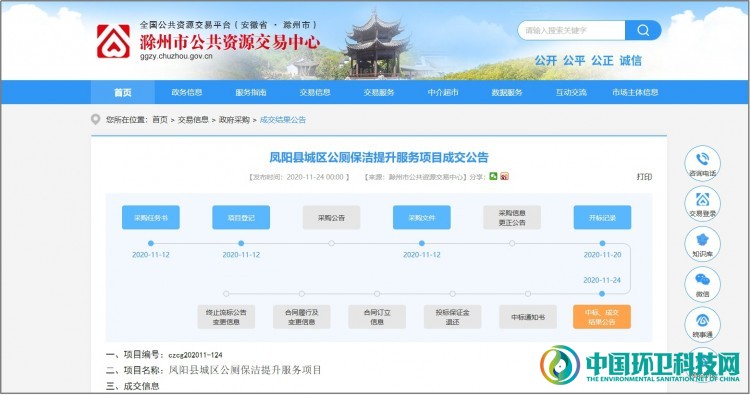Share via the green WeChat share icon
Image resolution: width=750 pixels, height=395 pixels.
click(493, 176)
